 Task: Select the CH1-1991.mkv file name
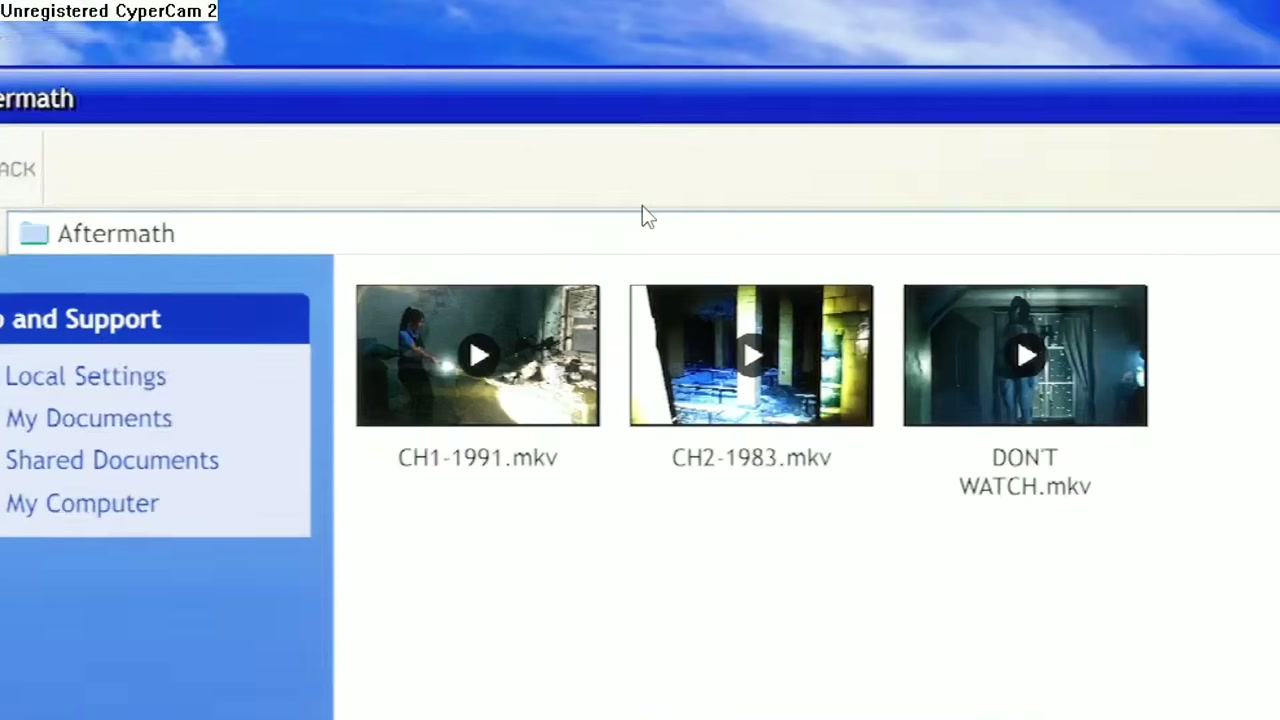478,457
